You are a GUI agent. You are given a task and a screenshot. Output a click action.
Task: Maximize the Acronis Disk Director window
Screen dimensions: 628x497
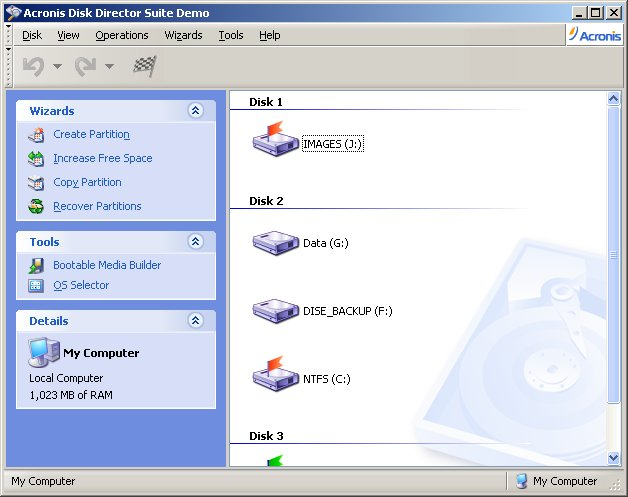click(x=596, y=13)
